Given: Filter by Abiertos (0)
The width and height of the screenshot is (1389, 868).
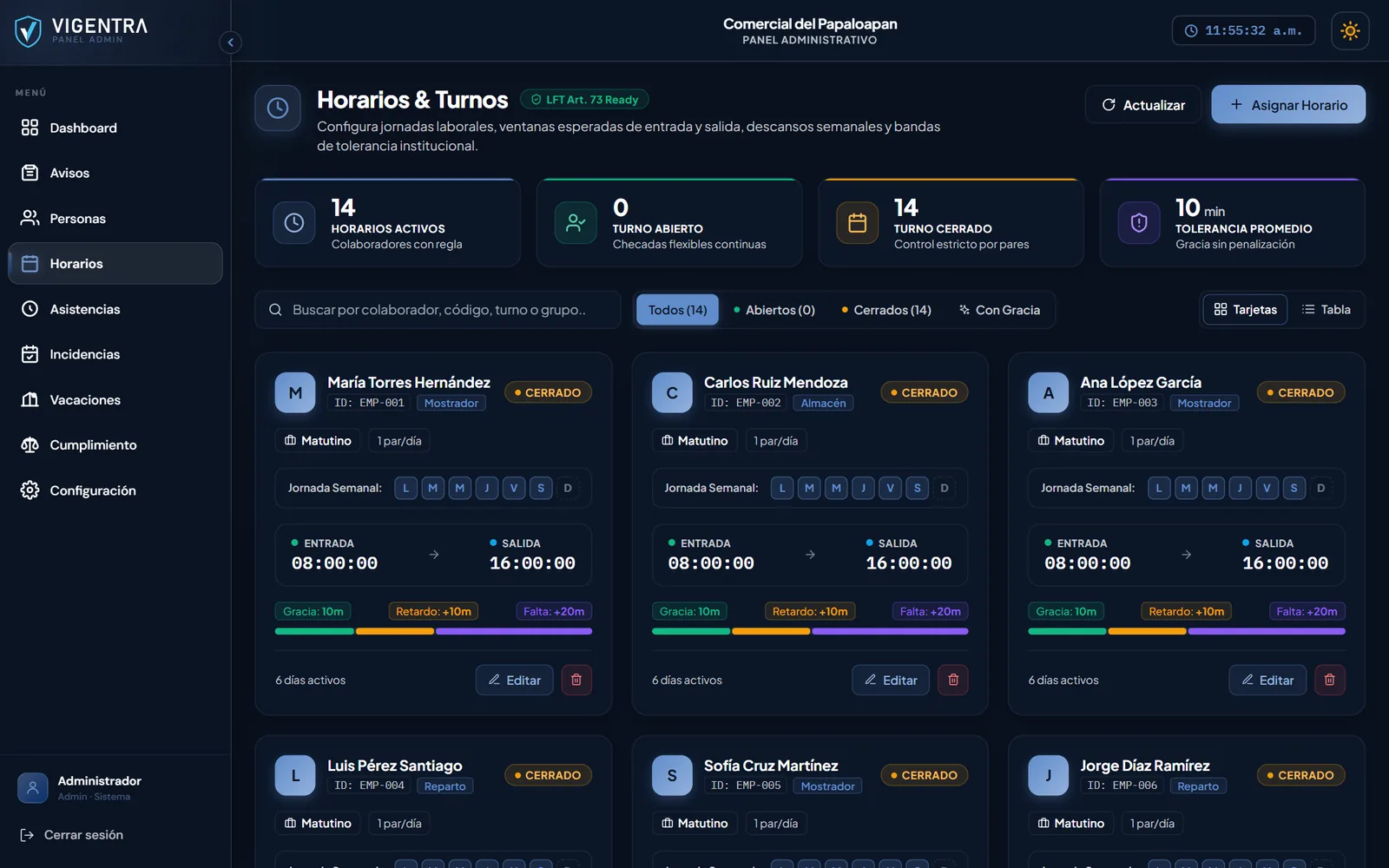Looking at the screenshot, I should (774, 310).
